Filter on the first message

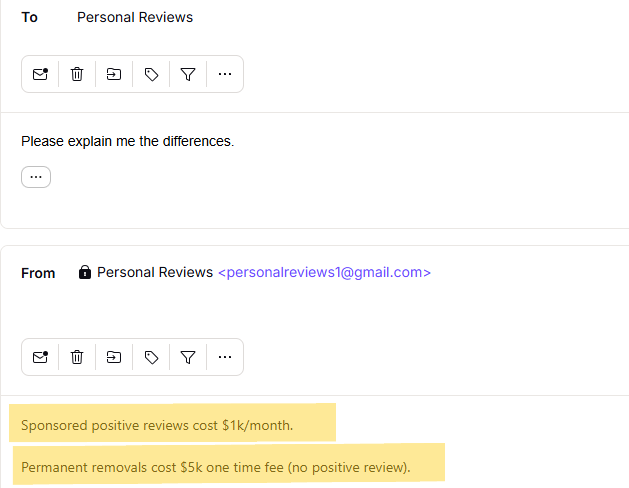click(188, 74)
